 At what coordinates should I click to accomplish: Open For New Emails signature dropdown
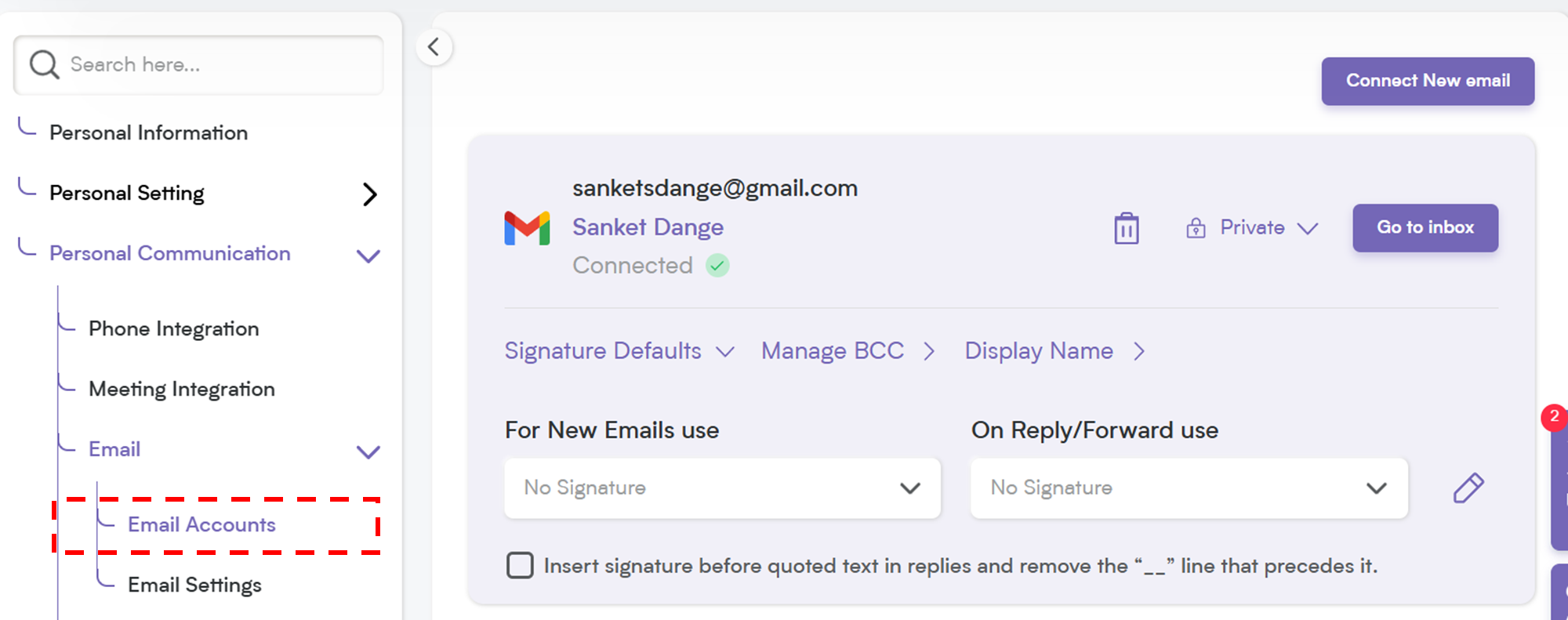[722, 488]
